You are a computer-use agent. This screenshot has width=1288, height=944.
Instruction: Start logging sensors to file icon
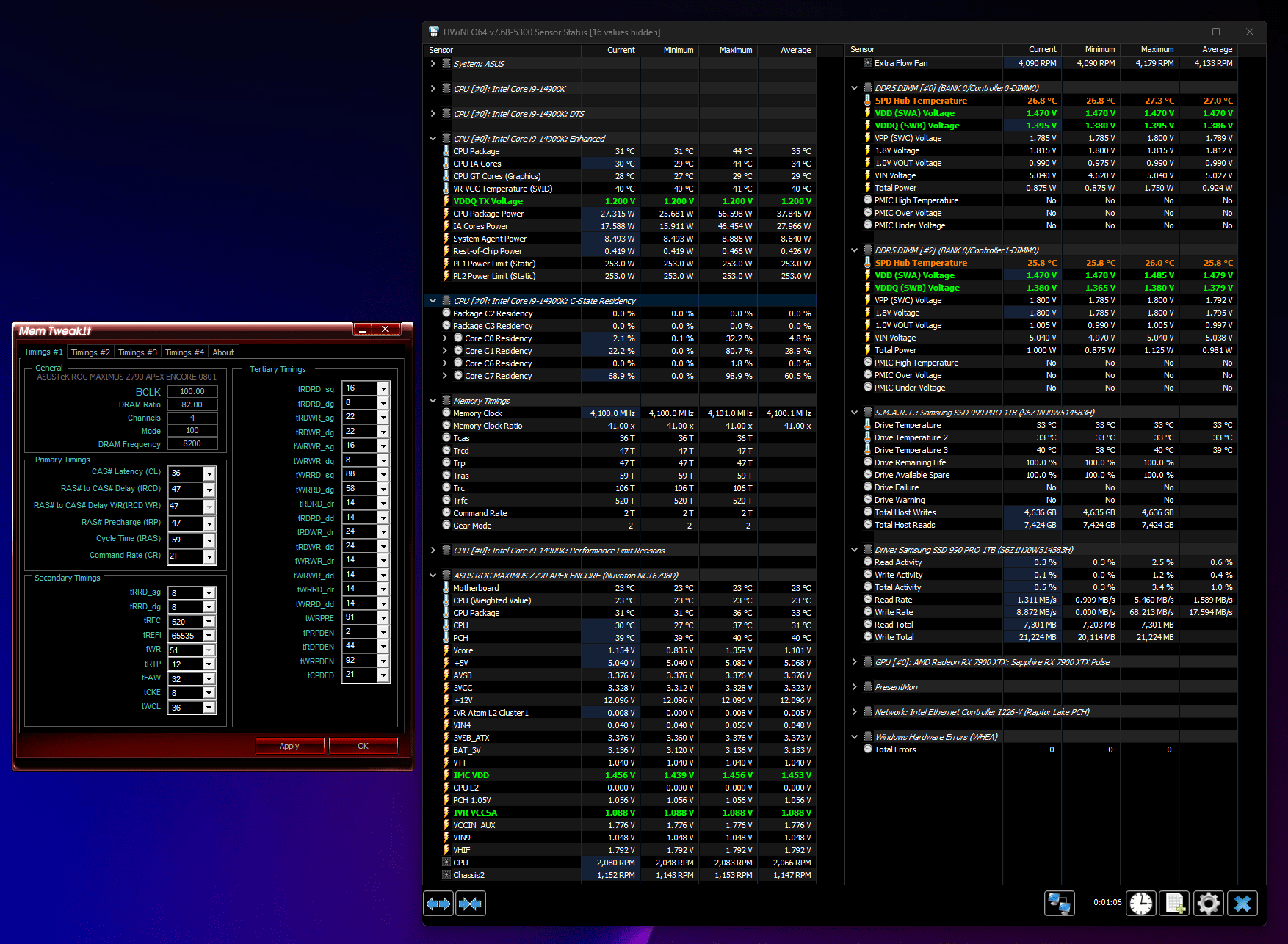click(x=1173, y=903)
